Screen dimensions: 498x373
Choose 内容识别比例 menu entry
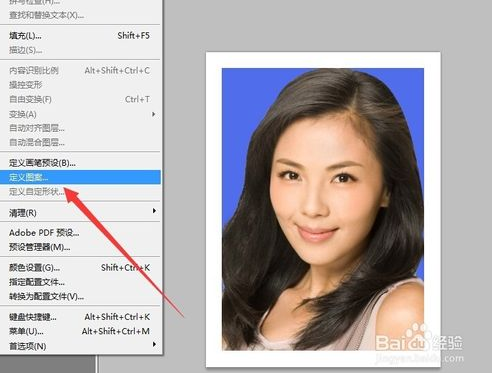80,70
